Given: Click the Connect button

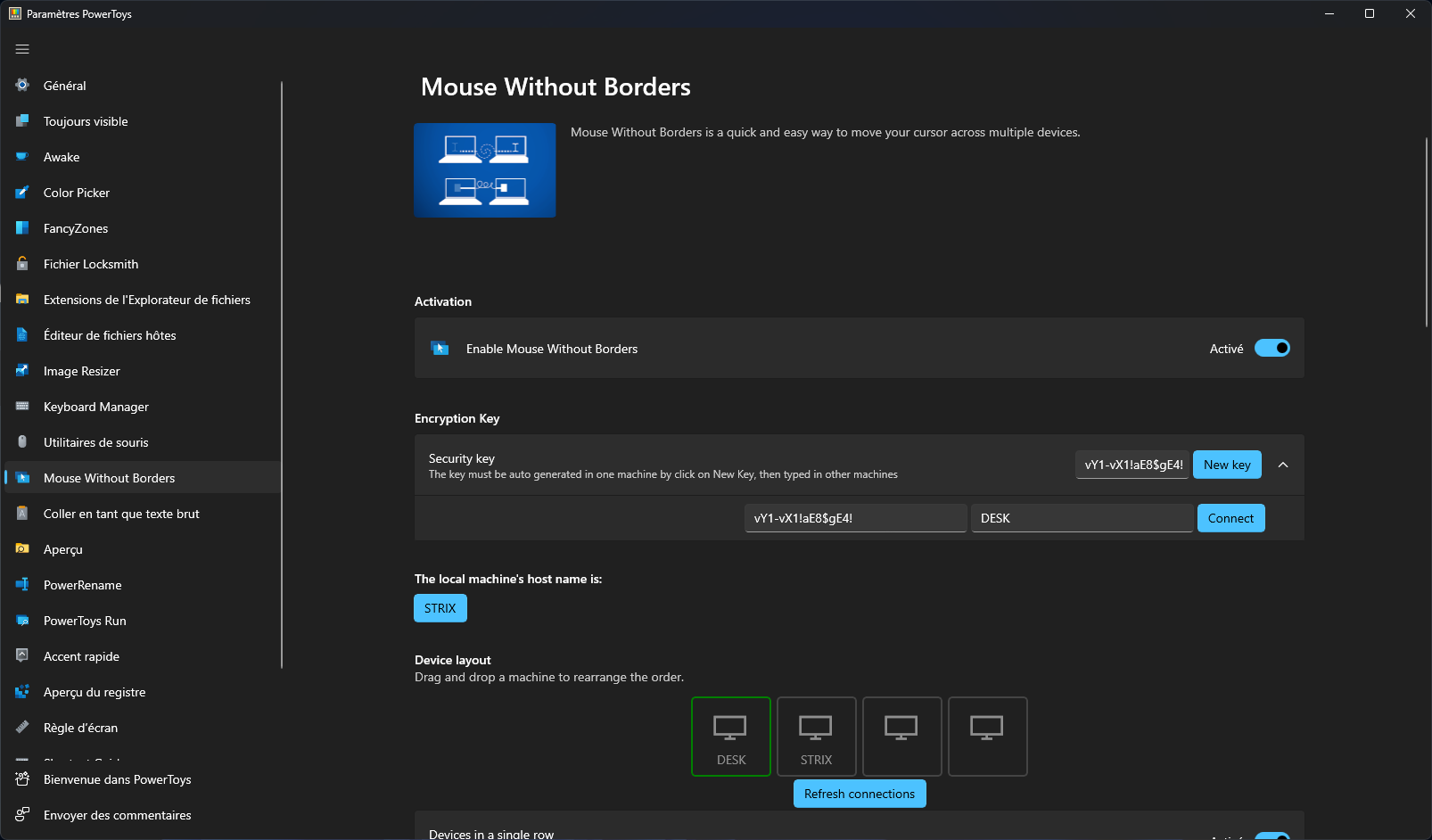Looking at the screenshot, I should pos(1230,518).
